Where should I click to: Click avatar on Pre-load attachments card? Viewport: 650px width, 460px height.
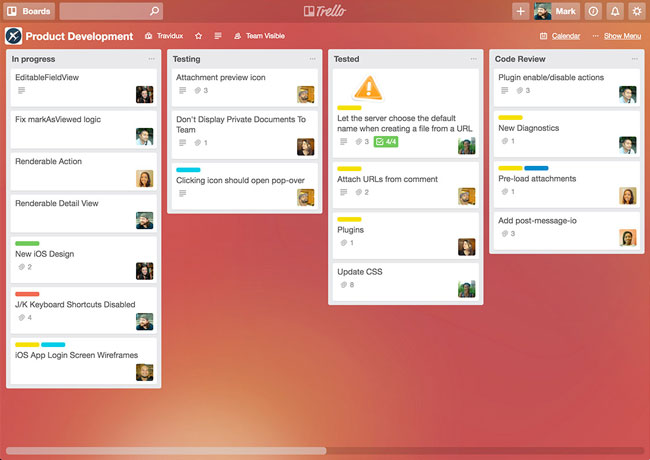tap(628, 196)
